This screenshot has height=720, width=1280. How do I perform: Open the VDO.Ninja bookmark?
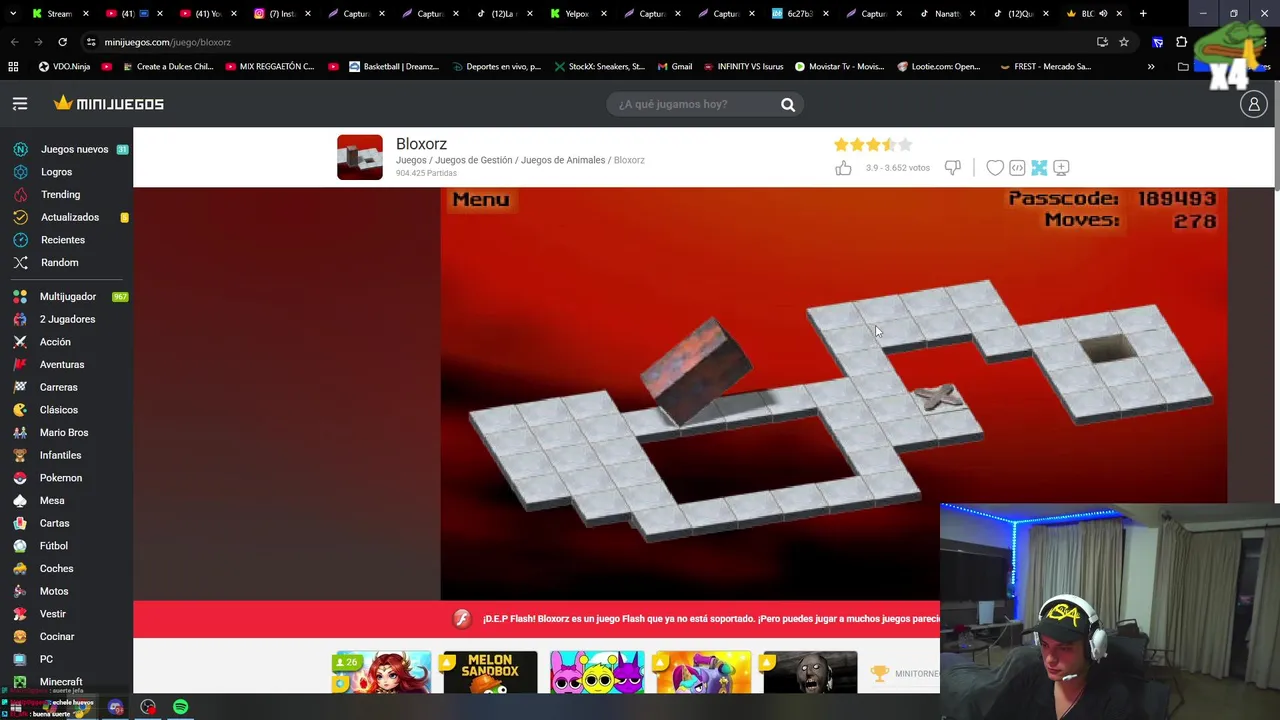(x=65, y=67)
